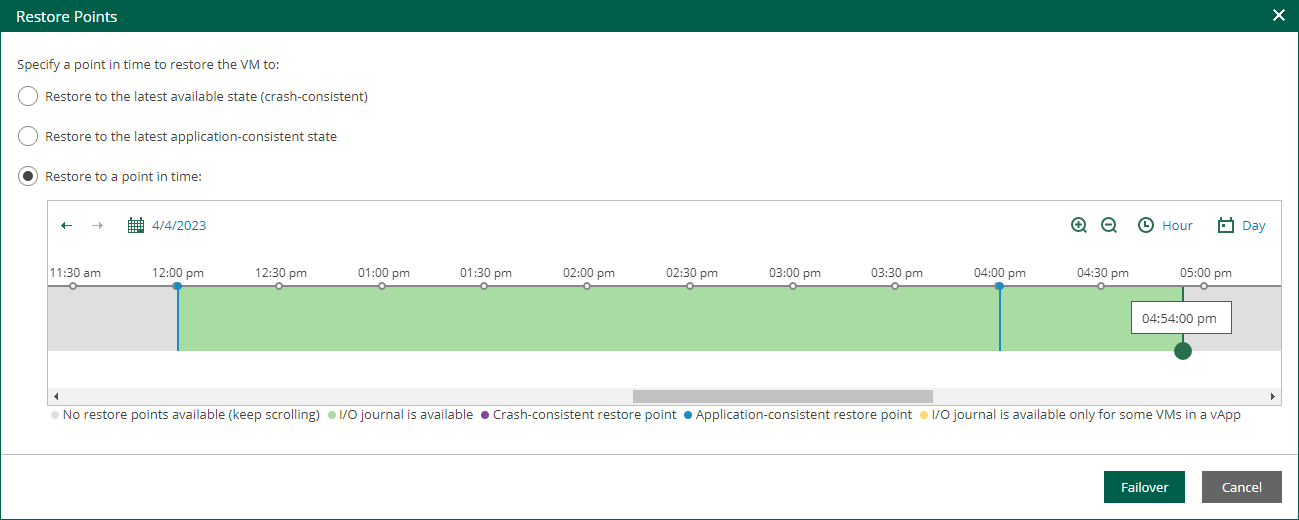This screenshot has height=520, width=1299.
Task: Click the horizontal scrollbar thumb
Action: [x=782, y=396]
